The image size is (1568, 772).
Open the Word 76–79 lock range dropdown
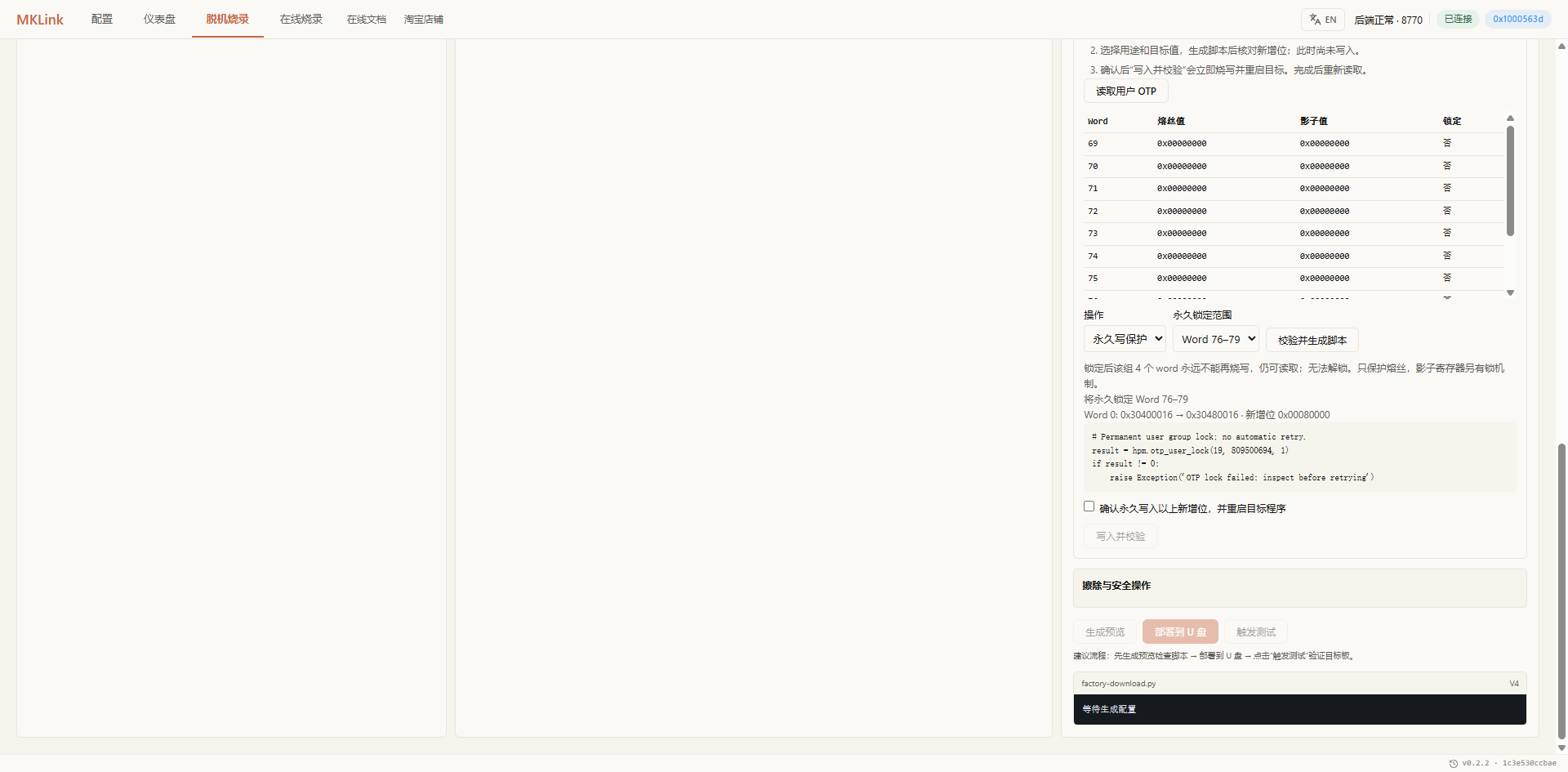click(x=1216, y=339)
